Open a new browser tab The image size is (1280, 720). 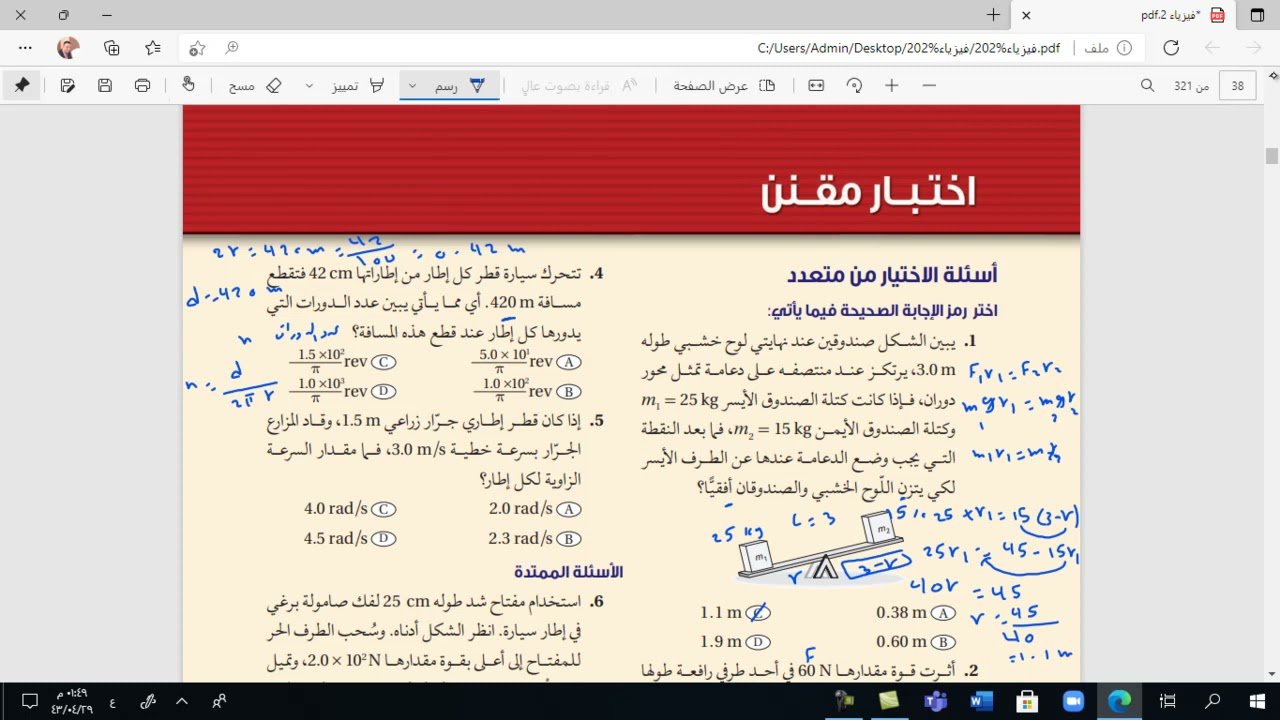993,15
